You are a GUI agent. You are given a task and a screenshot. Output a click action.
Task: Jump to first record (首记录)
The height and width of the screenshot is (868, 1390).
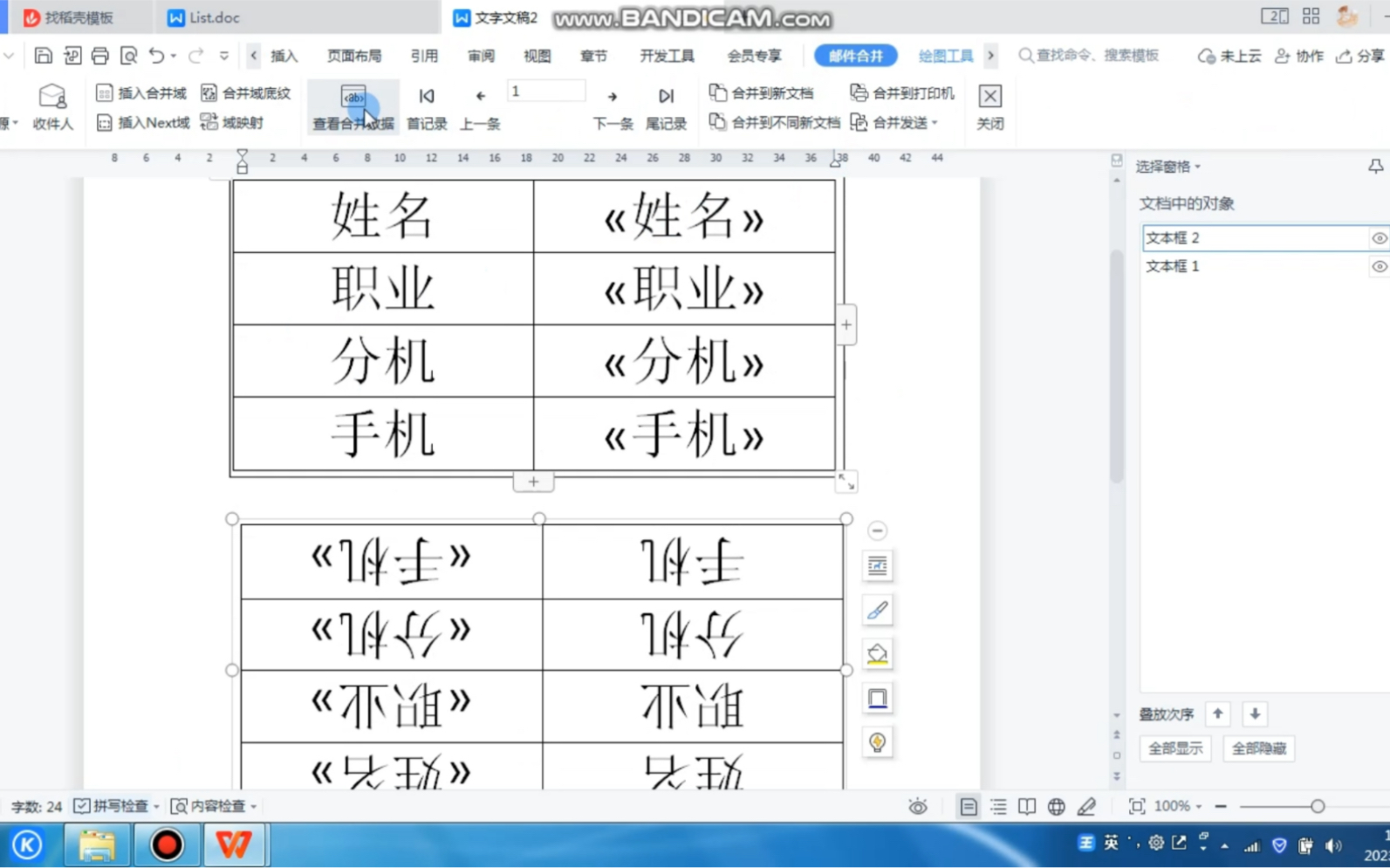[427, 107]
